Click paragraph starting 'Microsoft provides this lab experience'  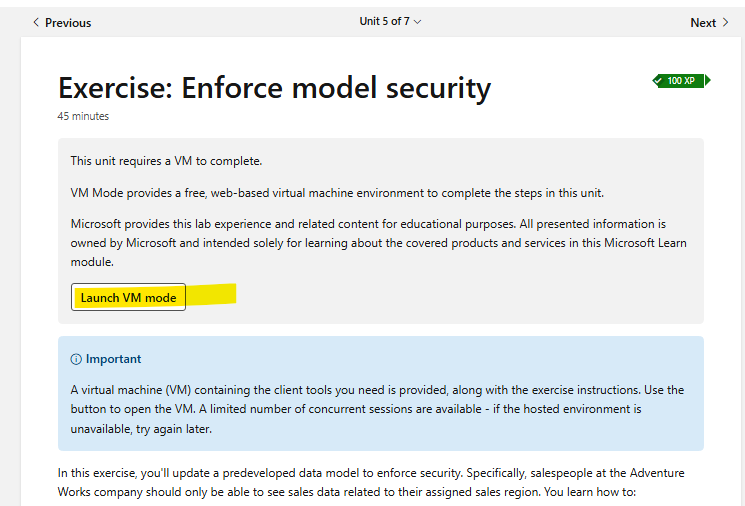coord(379,243)
